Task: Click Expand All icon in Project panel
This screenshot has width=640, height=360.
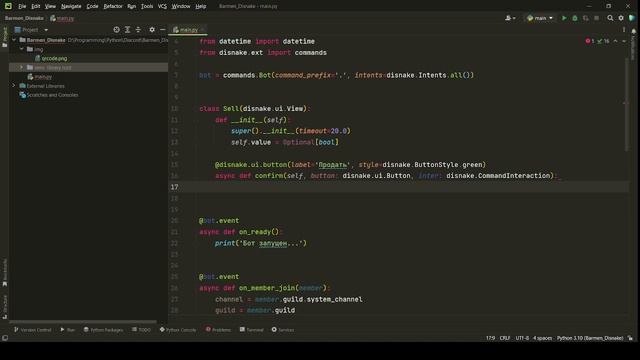Action: pos(127,30)
